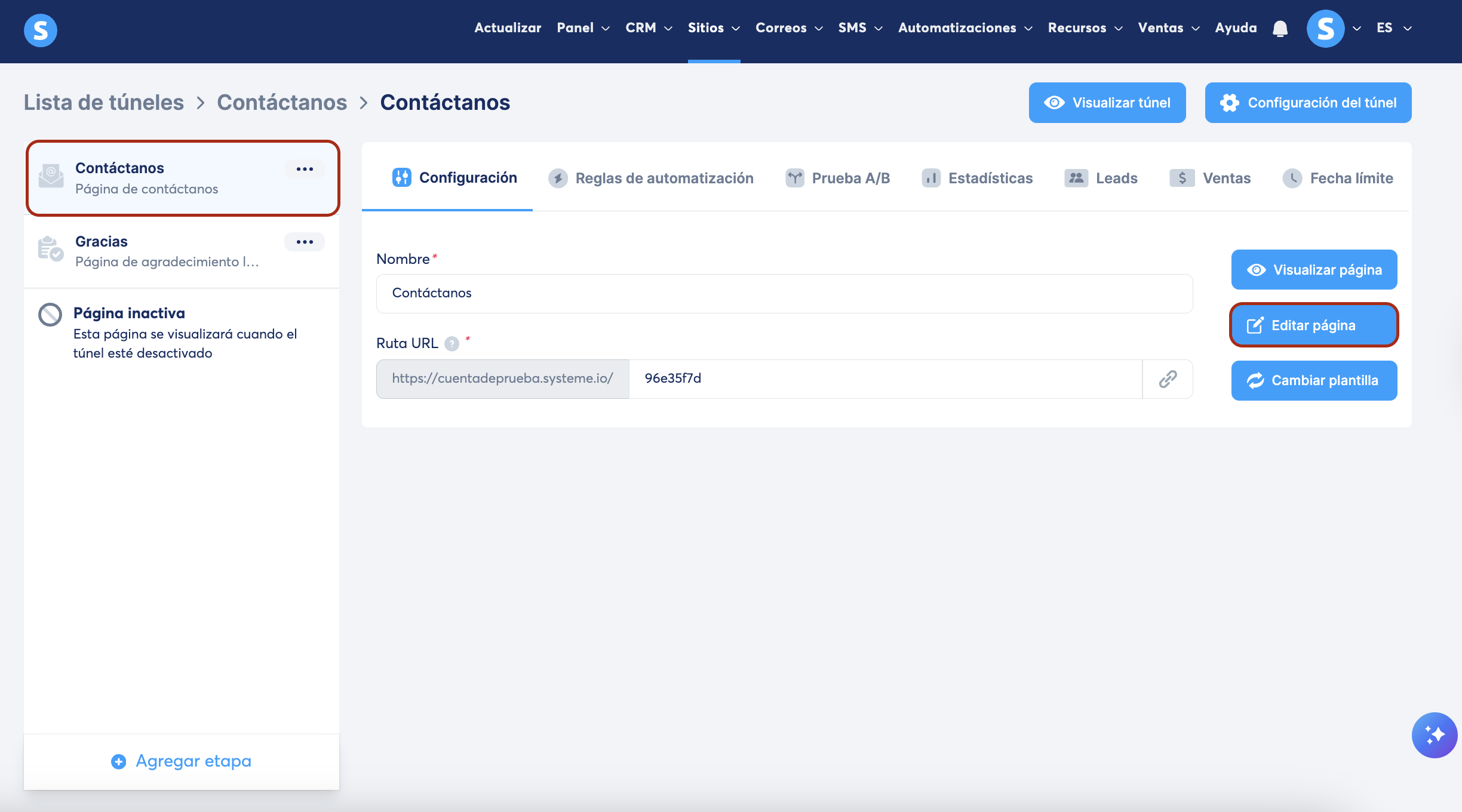Open the Systeme logo home icon

pos(41,30)
